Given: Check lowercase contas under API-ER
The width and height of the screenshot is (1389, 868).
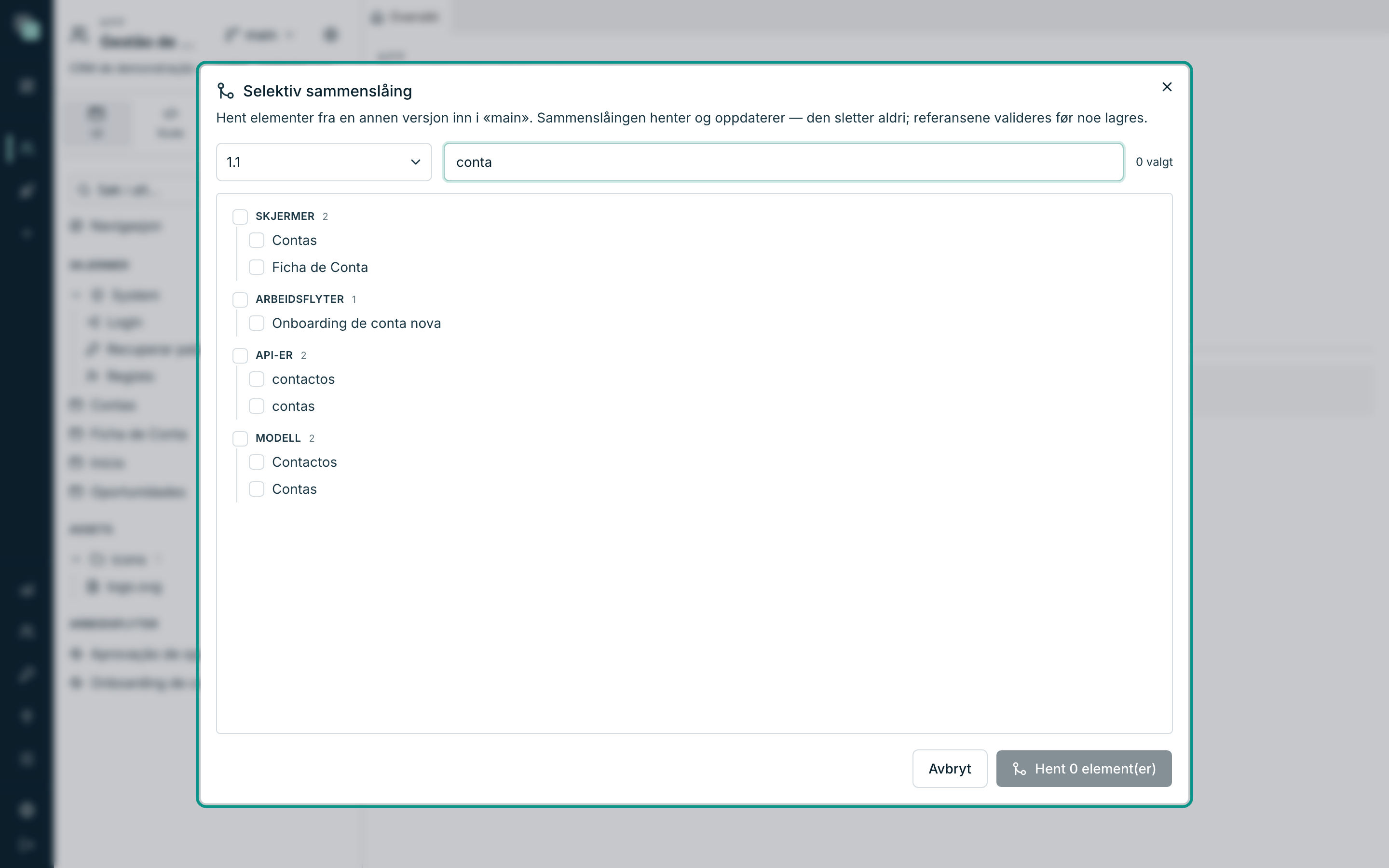Looking at the screenshot, I should point(257,406).
